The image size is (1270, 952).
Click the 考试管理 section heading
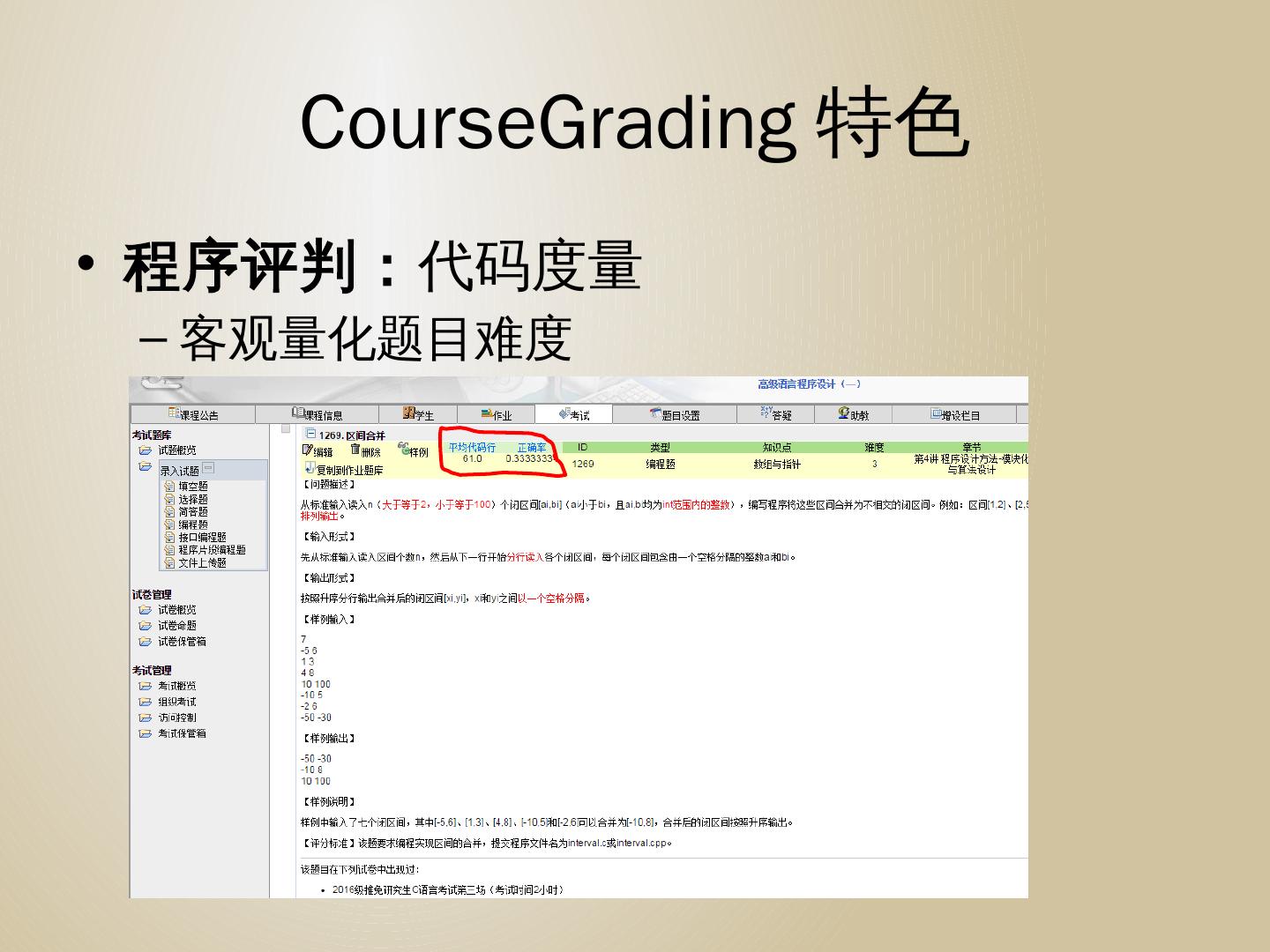152,671
